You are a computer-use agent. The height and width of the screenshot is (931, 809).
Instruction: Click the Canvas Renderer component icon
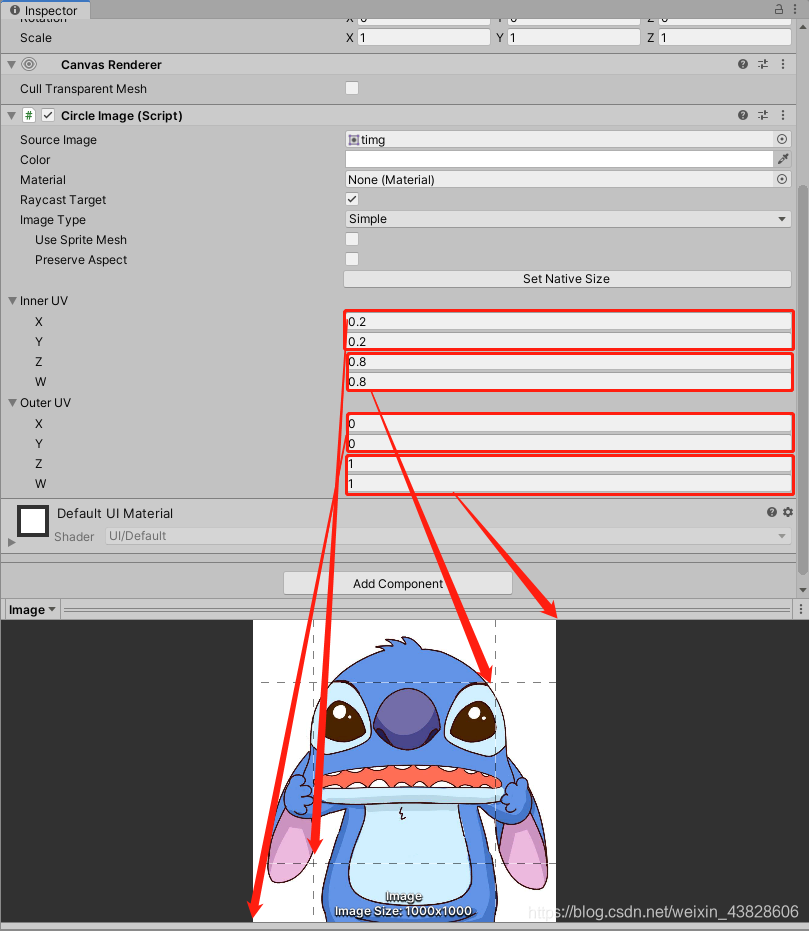pyautogui.click(x=28, y=64)
